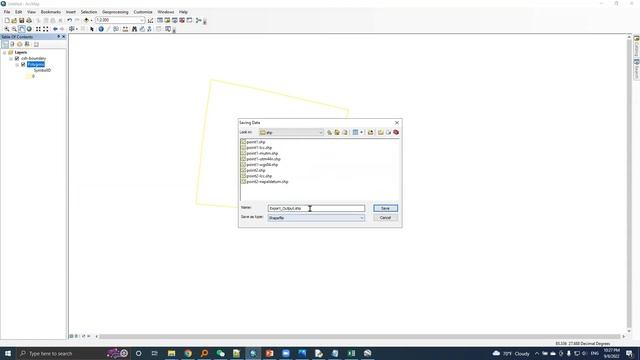Image resolution: width=640 pixels, height=360 pixels.
Task: Go back to previous extent arrow
Action: (x=55, y=29)
